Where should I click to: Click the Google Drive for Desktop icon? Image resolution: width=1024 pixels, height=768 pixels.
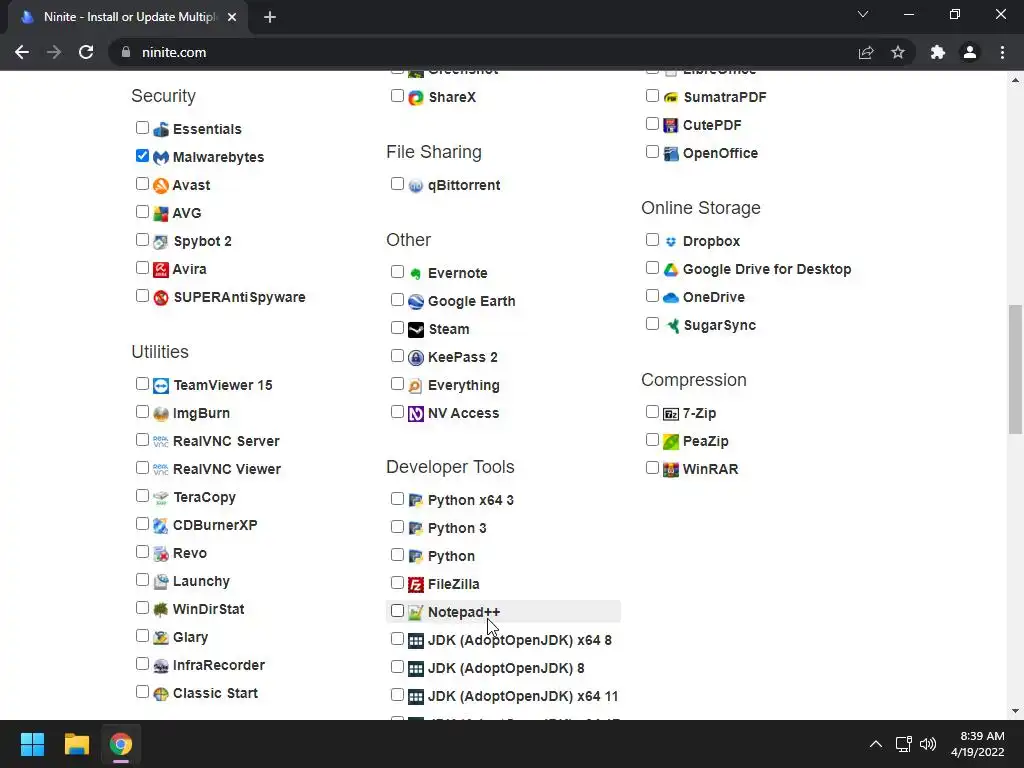point(671,270)
